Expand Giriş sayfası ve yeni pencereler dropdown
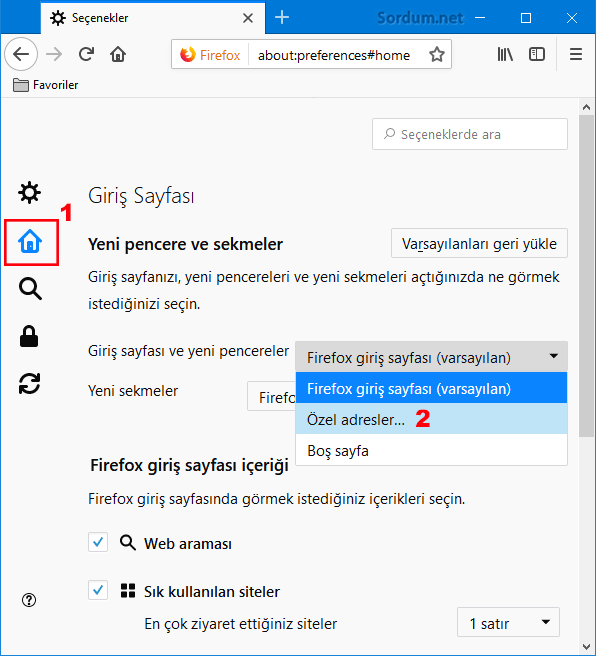Viewport: 596px width, 656px height. click(x=431, y=357)
